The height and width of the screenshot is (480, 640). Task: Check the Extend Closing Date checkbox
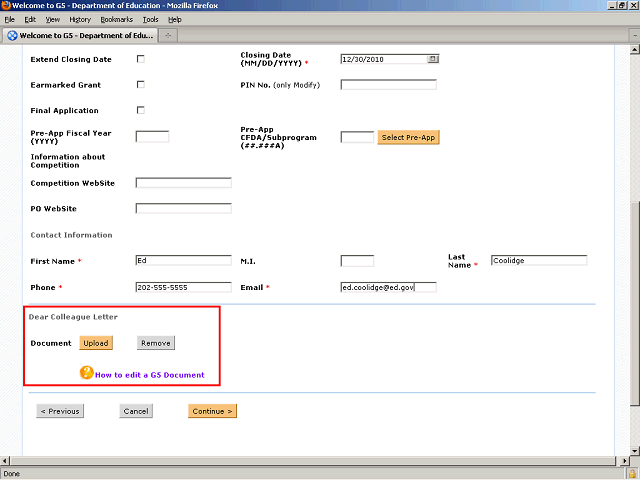point(141,59)
